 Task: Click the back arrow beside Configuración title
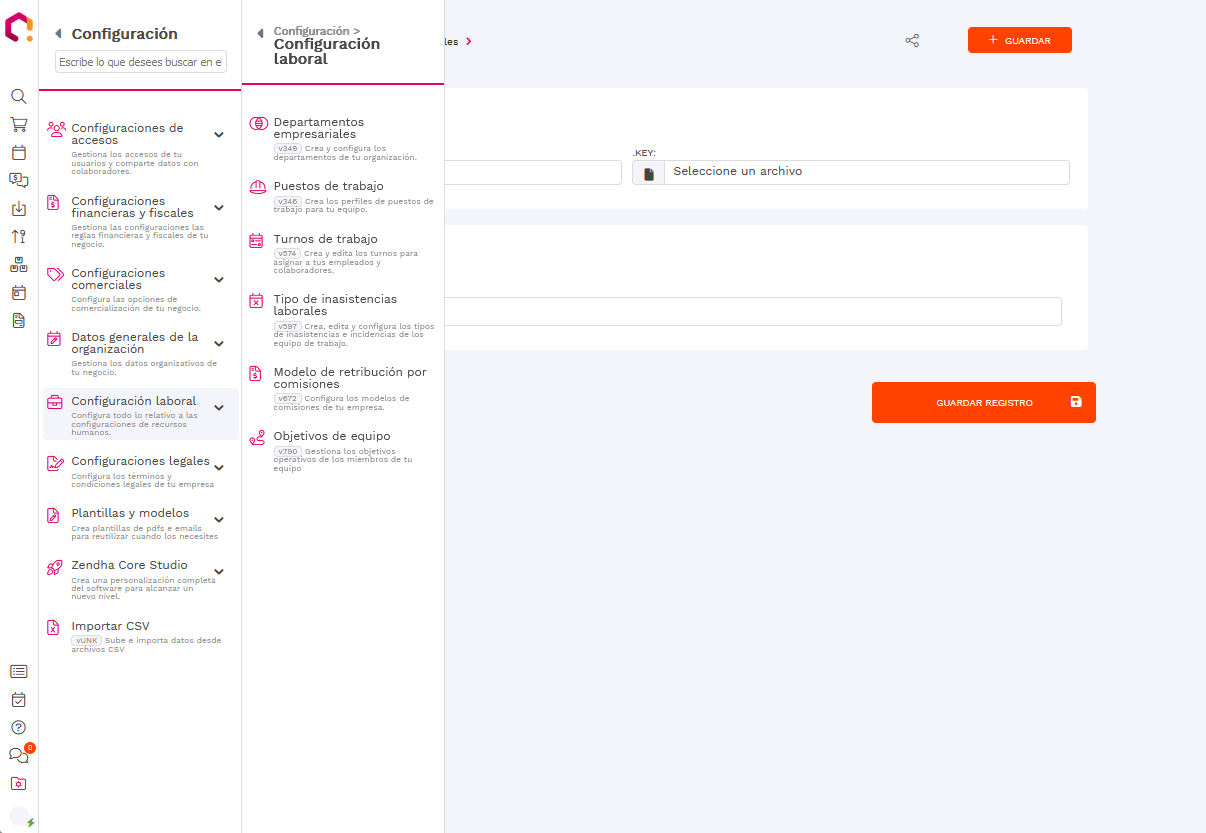pos(58,34)
